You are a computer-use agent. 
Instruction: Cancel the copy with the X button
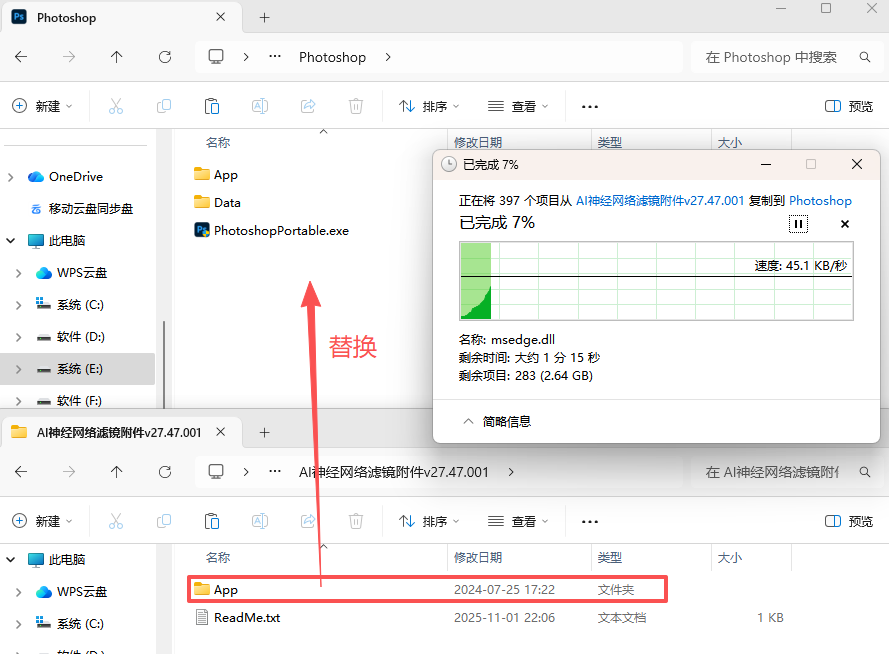(x=844, y=224)
